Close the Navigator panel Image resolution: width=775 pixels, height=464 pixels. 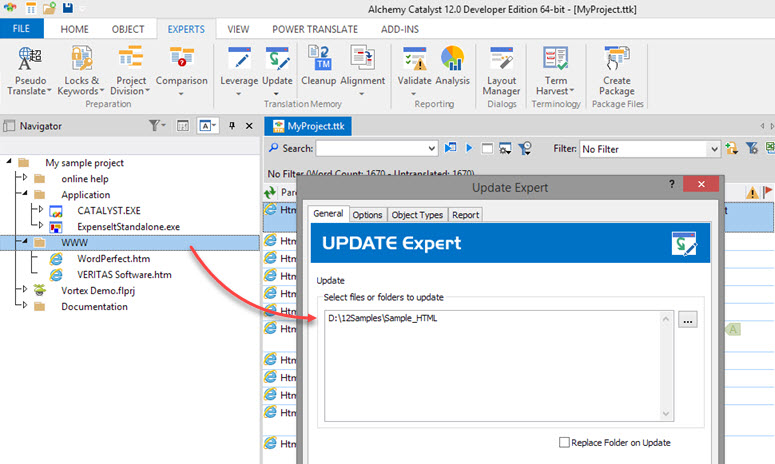point(249,126)
